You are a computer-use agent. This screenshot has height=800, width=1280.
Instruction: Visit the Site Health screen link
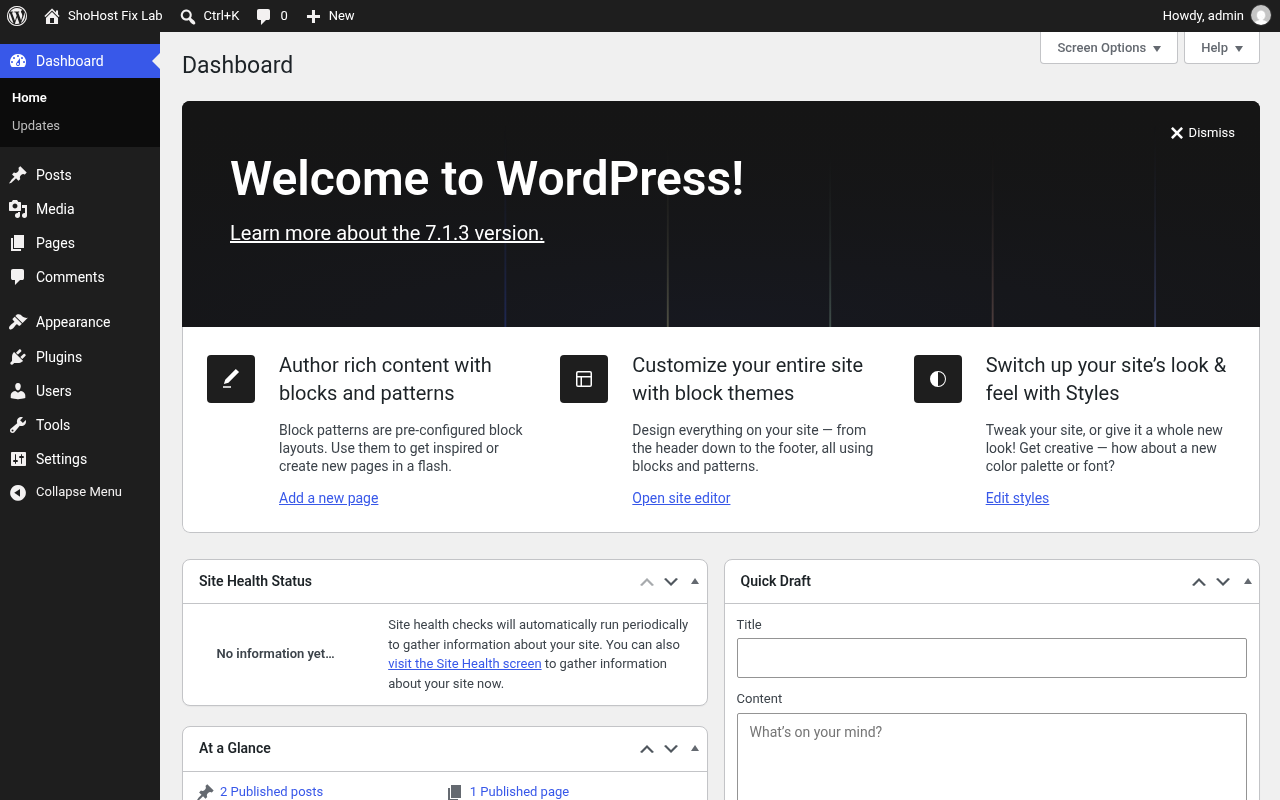[465, 663]
